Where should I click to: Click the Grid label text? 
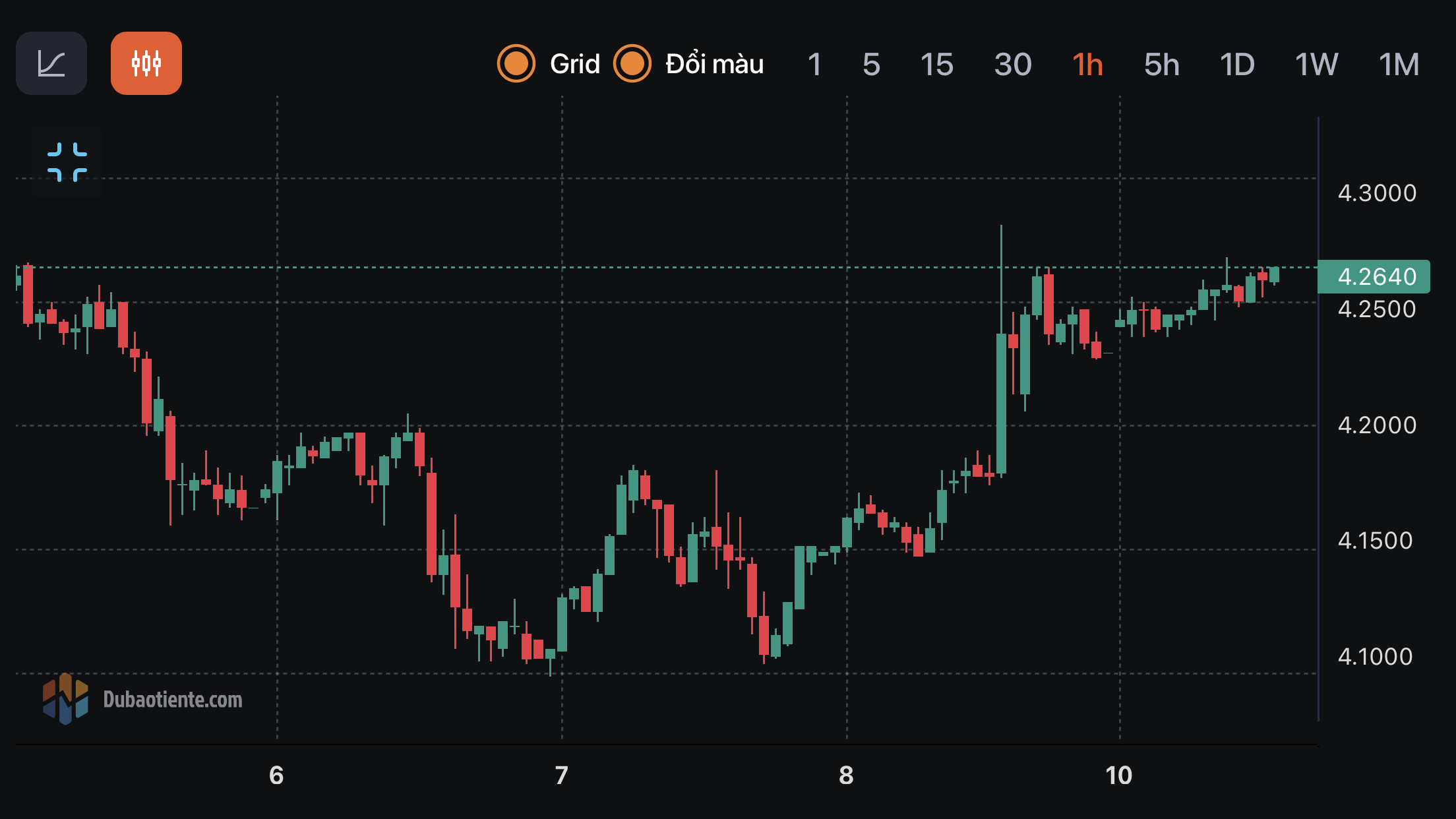[x=574, y=64]
